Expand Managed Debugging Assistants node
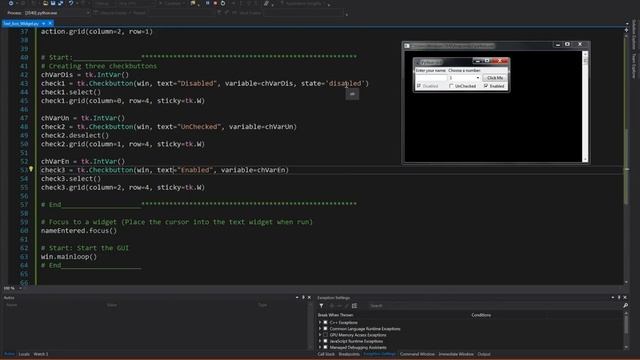The image size is (640, 360). point(320,347)
